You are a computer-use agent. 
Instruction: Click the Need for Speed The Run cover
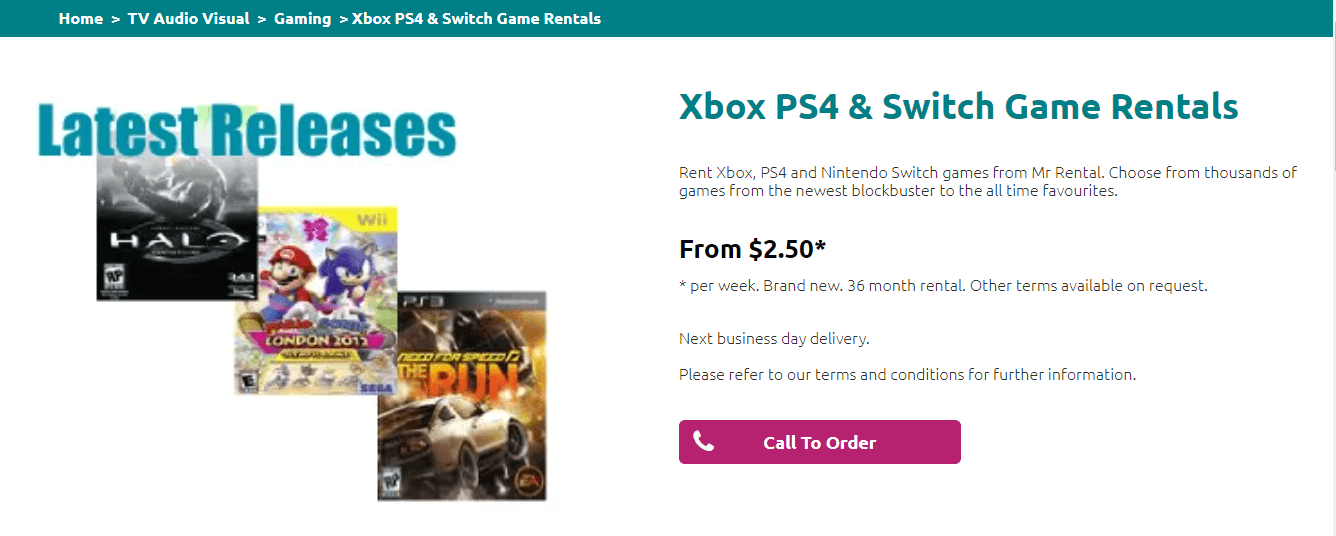[462, 395]
